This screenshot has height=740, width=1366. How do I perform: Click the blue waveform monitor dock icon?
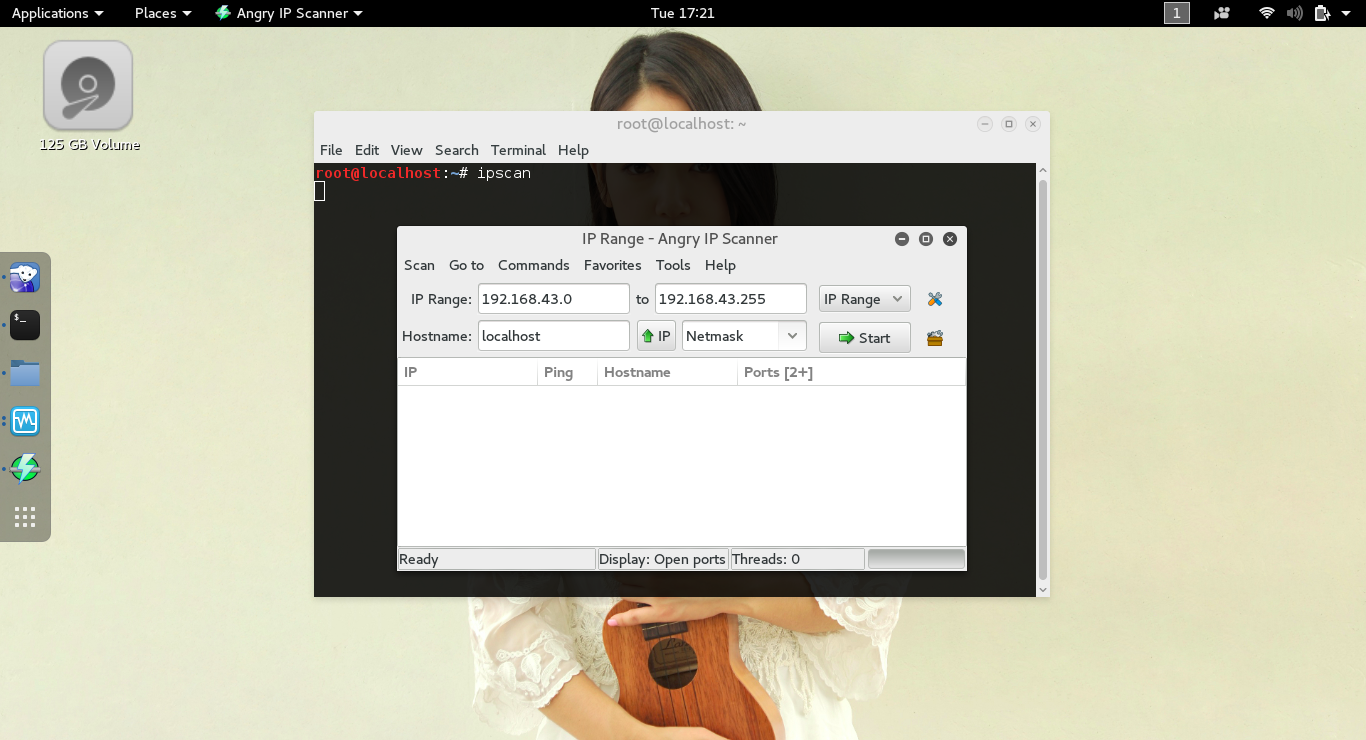coord(25,421)
